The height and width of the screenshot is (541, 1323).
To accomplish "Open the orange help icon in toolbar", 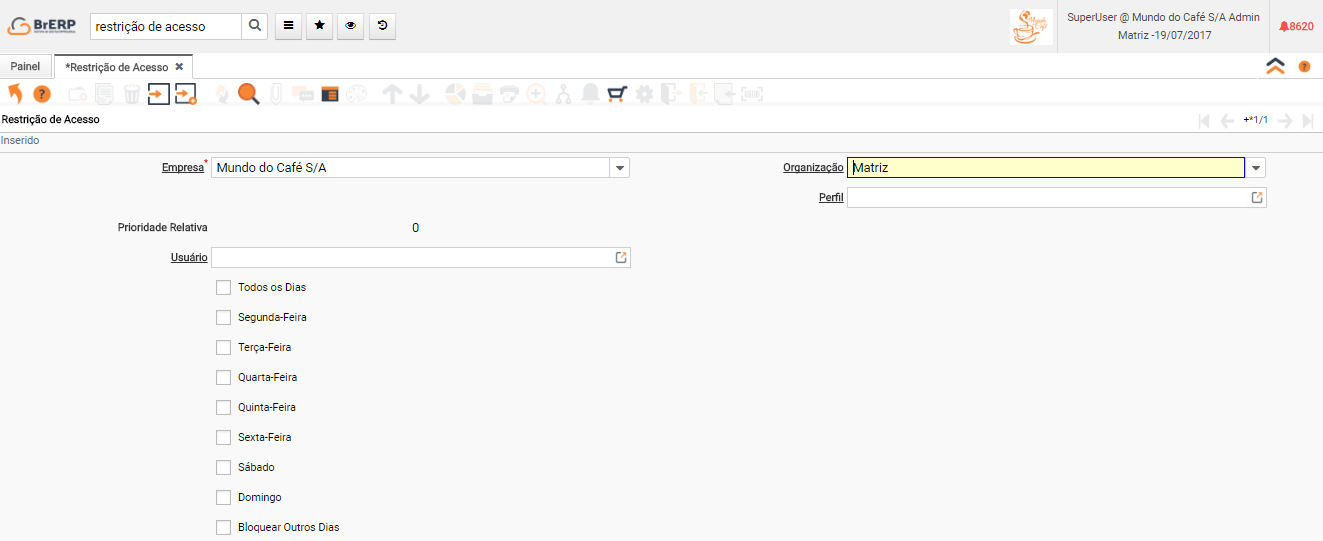I will [x=42, y=94].
